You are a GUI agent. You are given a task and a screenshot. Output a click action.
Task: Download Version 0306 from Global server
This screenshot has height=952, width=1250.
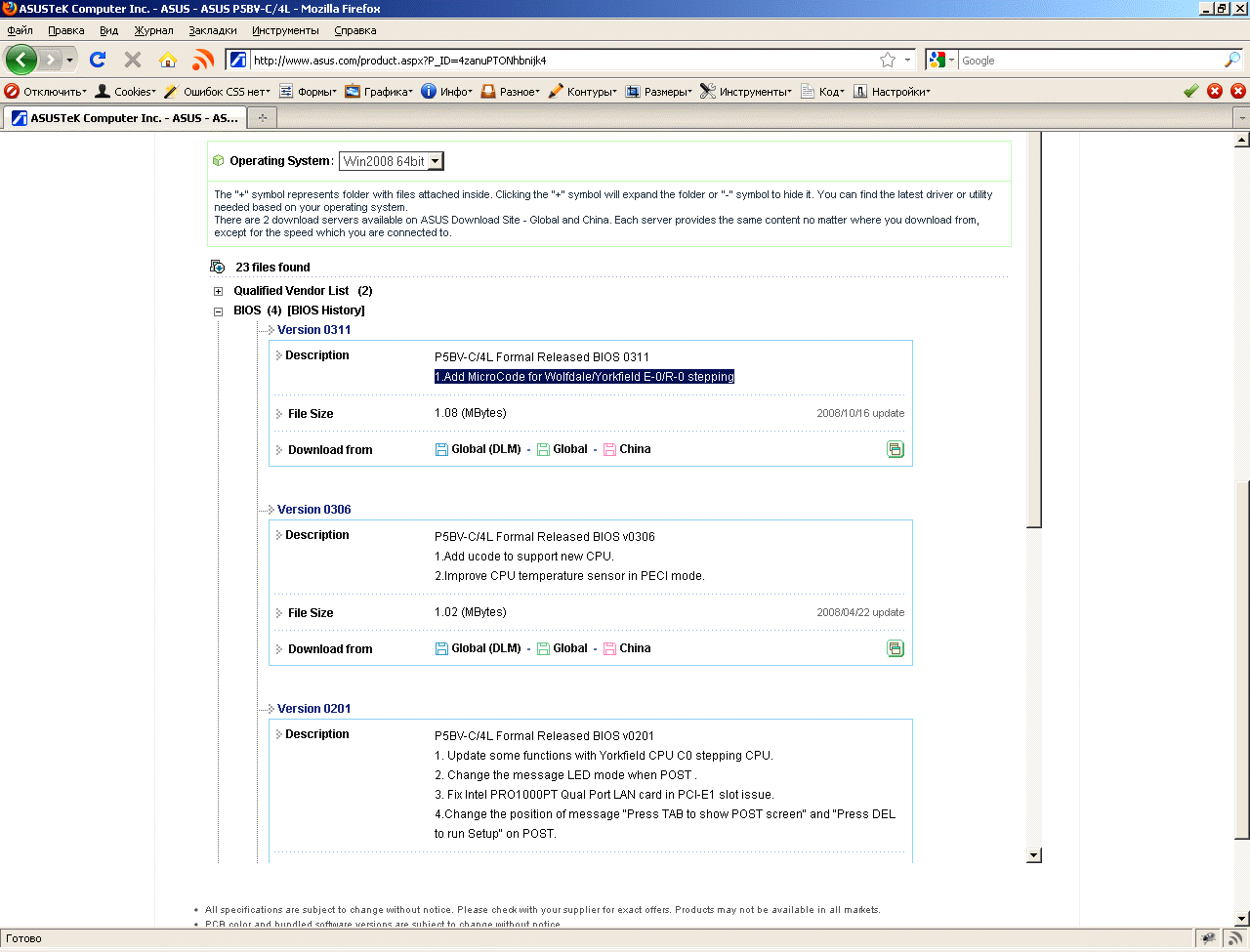[562, 648]
